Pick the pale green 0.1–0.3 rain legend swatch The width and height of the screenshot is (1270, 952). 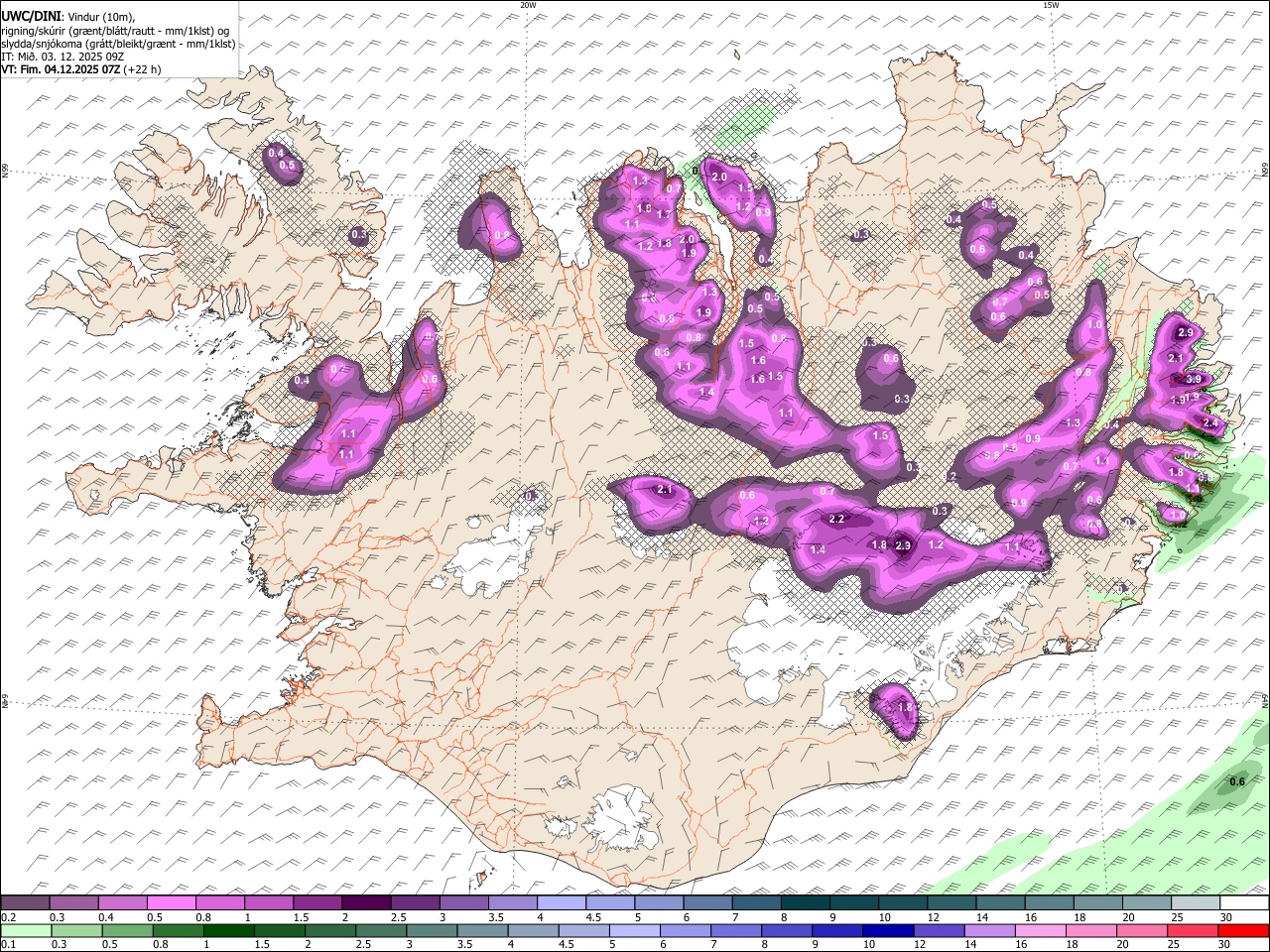(x=26, y=931)
